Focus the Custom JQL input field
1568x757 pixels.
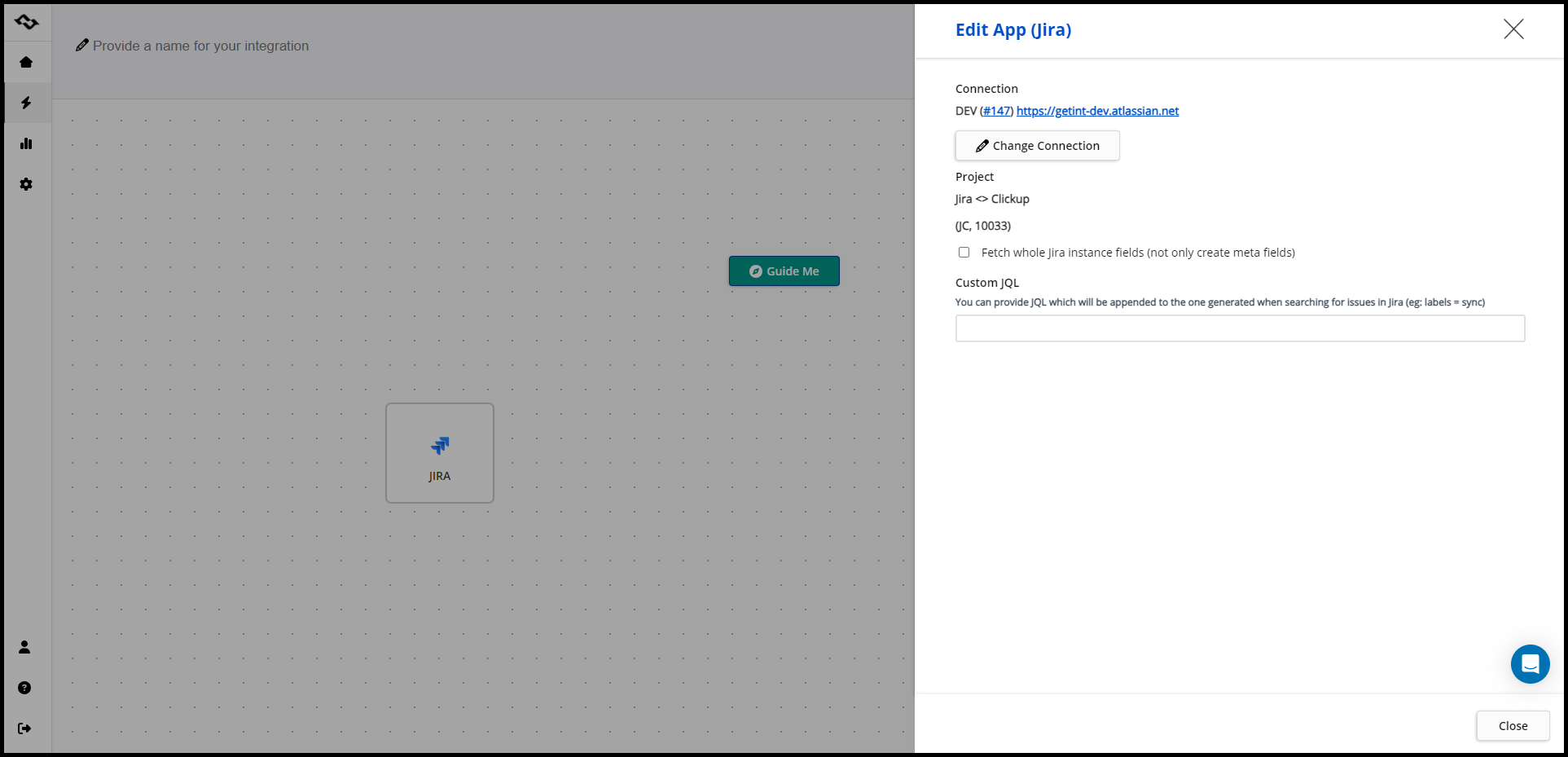[x=1239, y=328]
